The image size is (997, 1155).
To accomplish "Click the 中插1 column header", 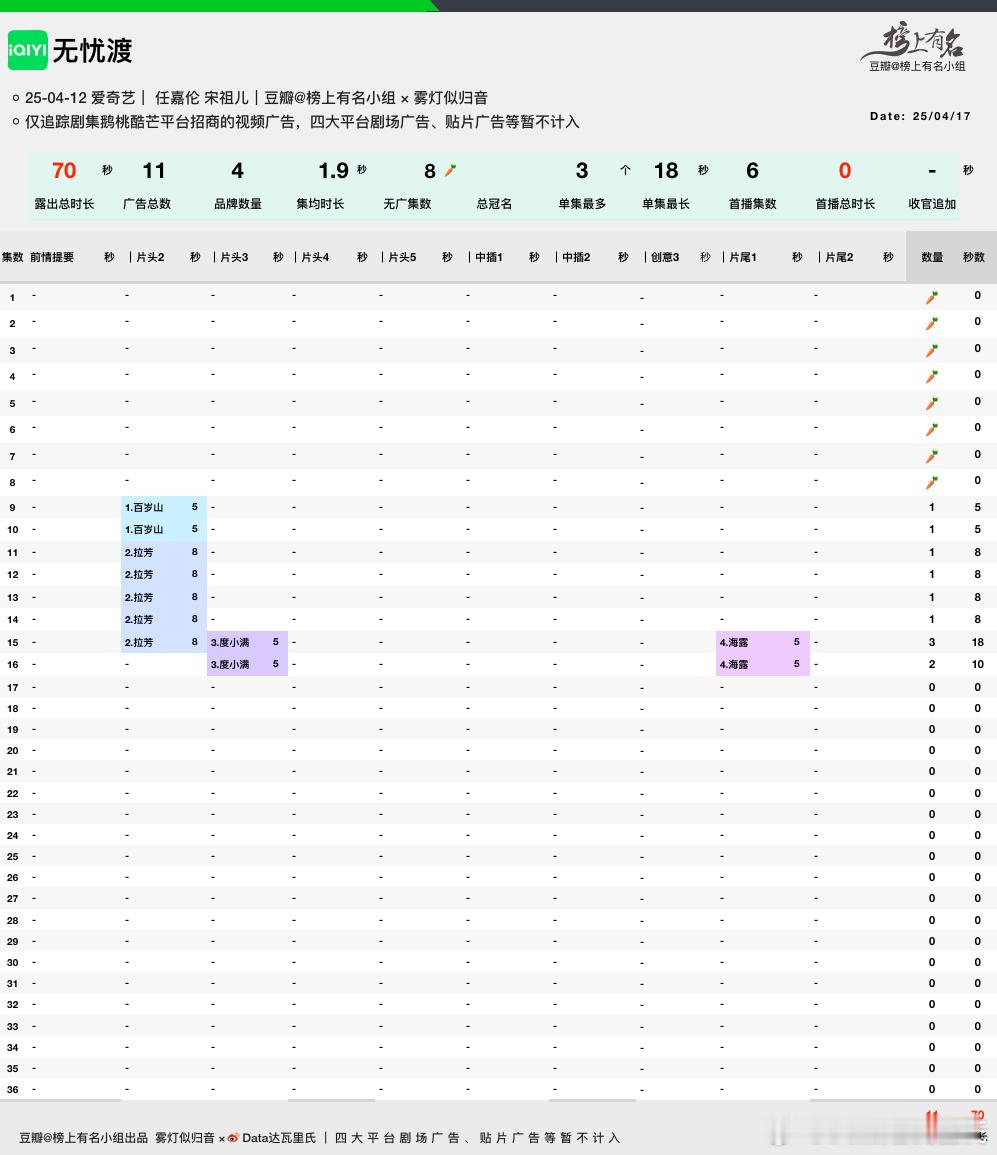I will (489, 257).
